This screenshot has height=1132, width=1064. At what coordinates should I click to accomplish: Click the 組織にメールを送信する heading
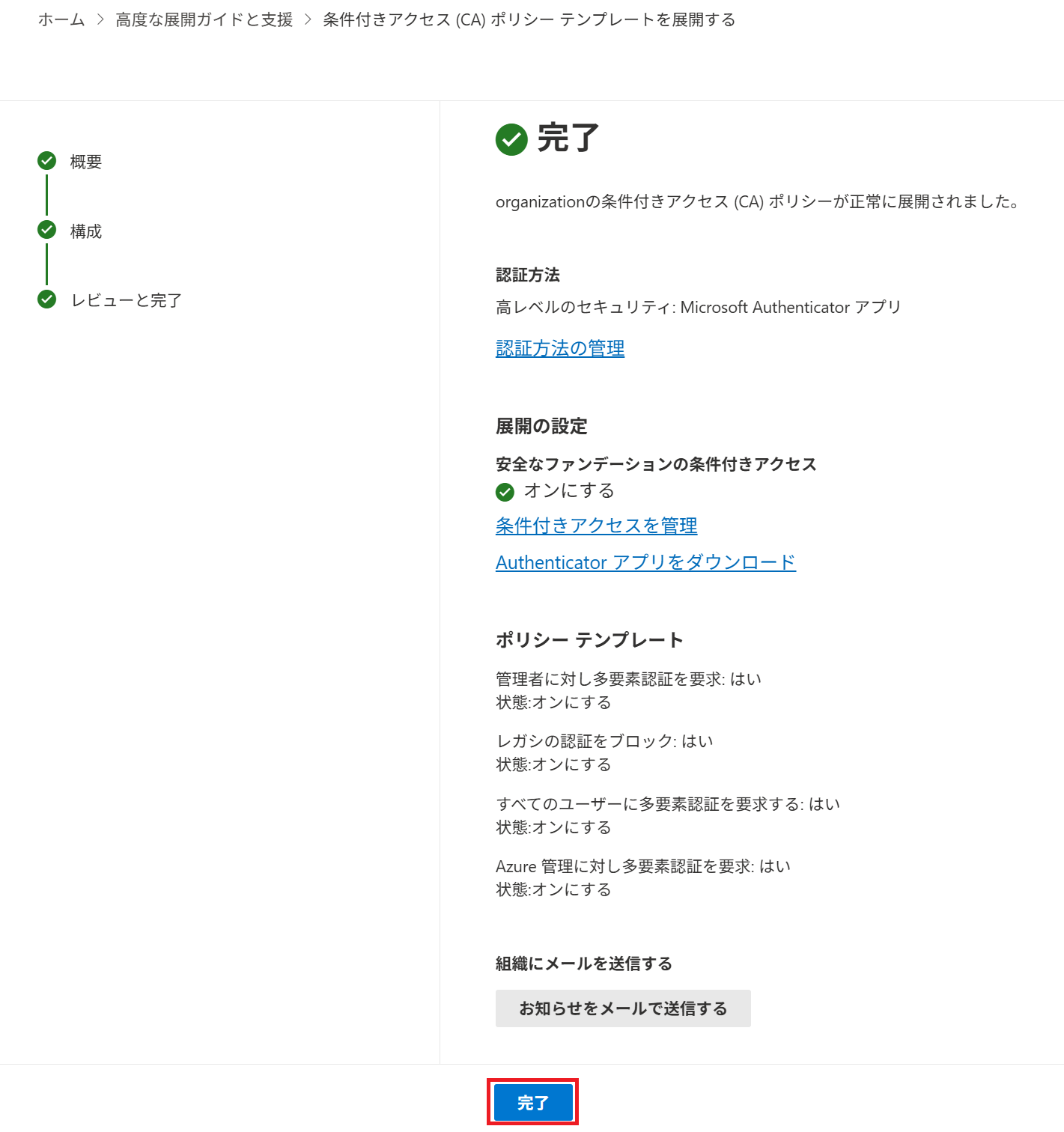coord(584,964)
